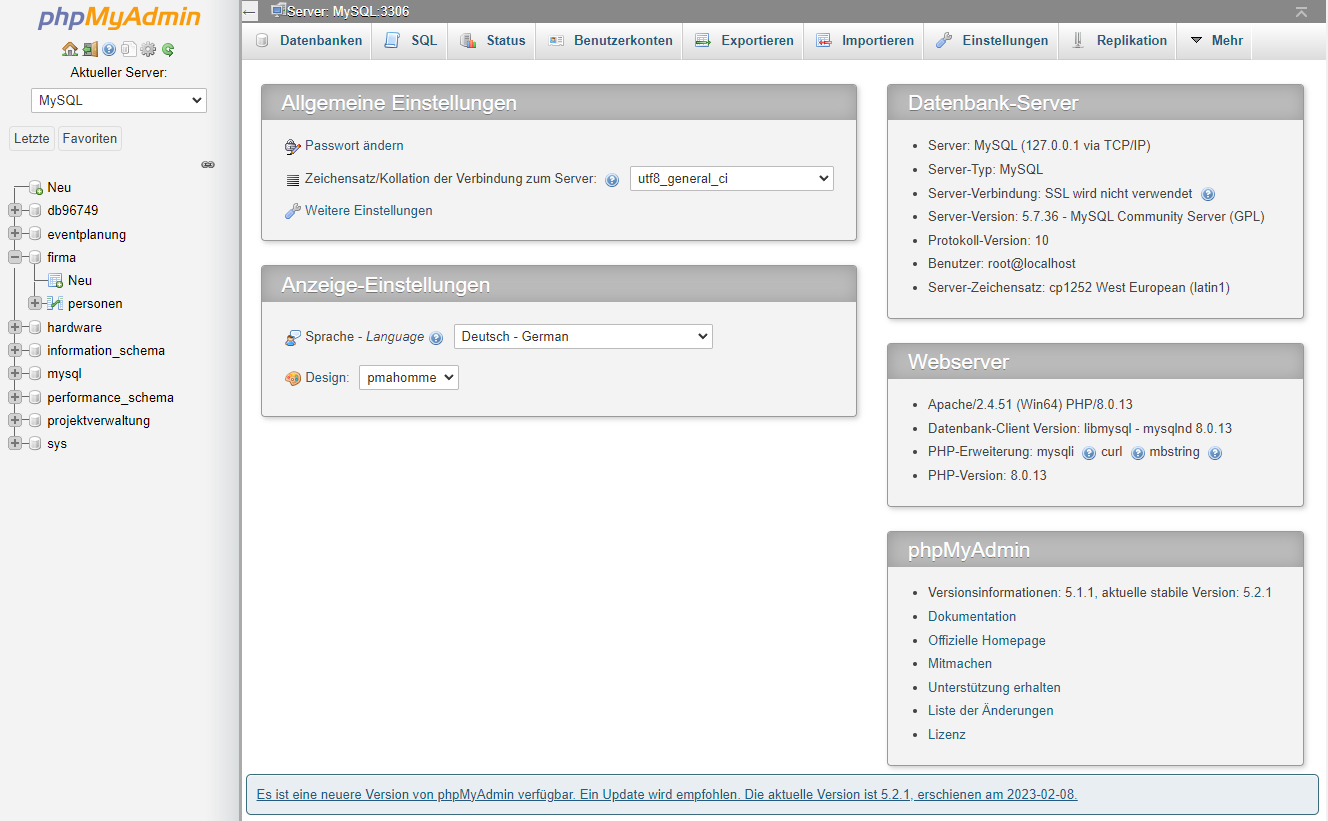The width and height of the screenshot is (1328, 821).
Task: Click the Passwort ändern link
Action: [354, 146]
